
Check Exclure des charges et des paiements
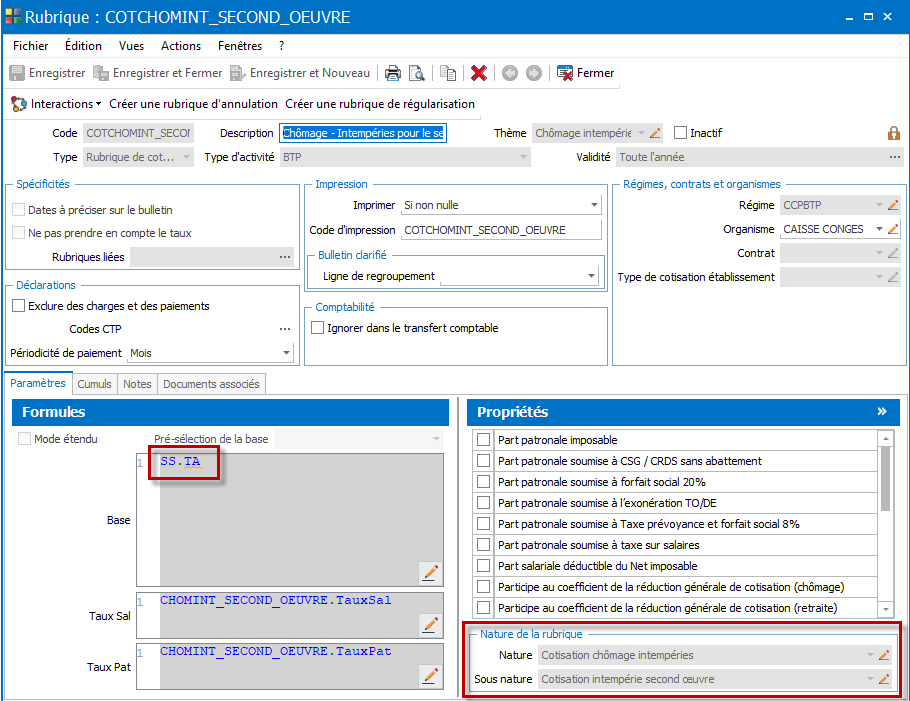pyautogui.click(x=19, y=306)
